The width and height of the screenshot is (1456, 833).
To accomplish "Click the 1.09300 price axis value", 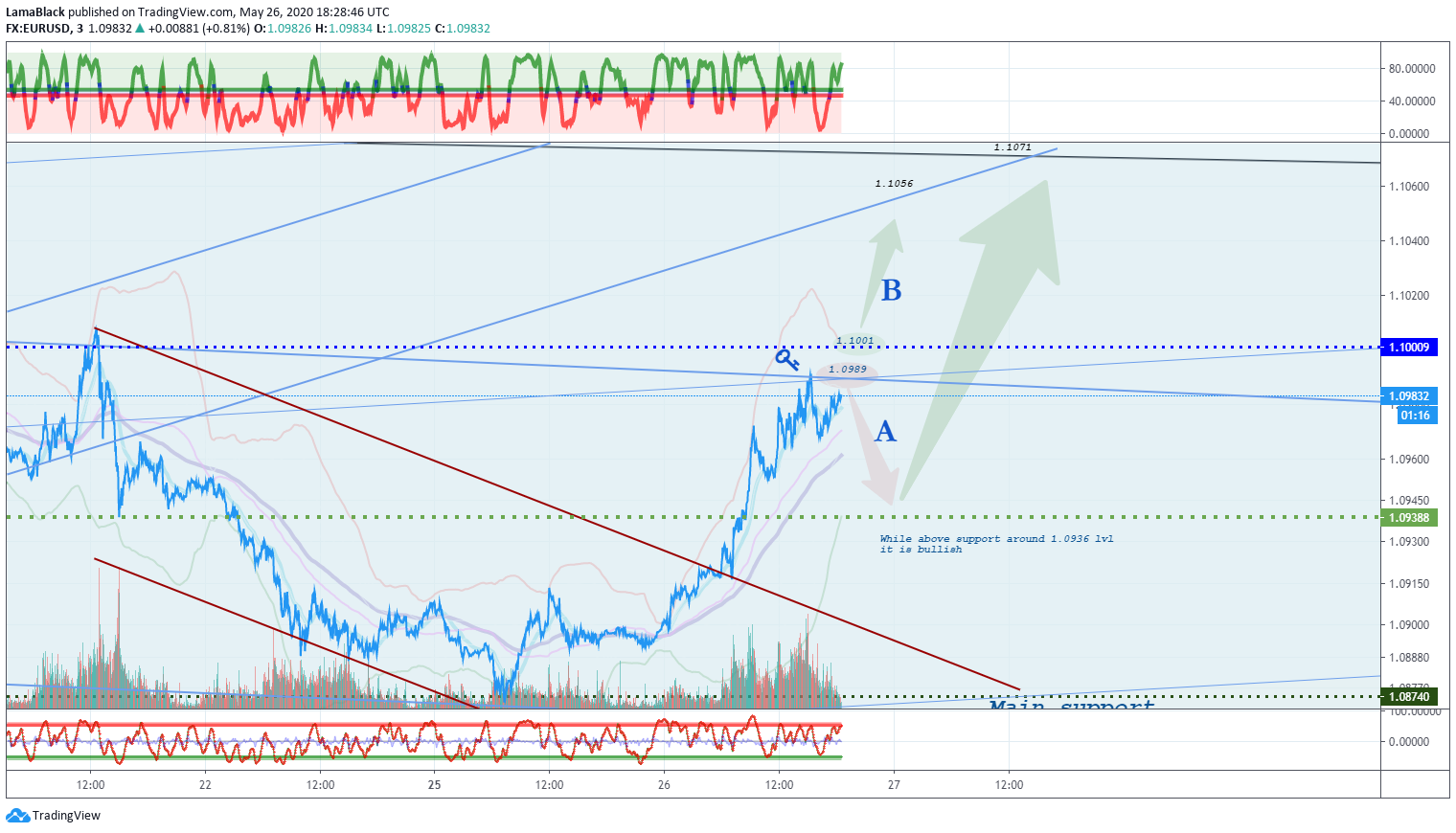I will pos(1409,542).
